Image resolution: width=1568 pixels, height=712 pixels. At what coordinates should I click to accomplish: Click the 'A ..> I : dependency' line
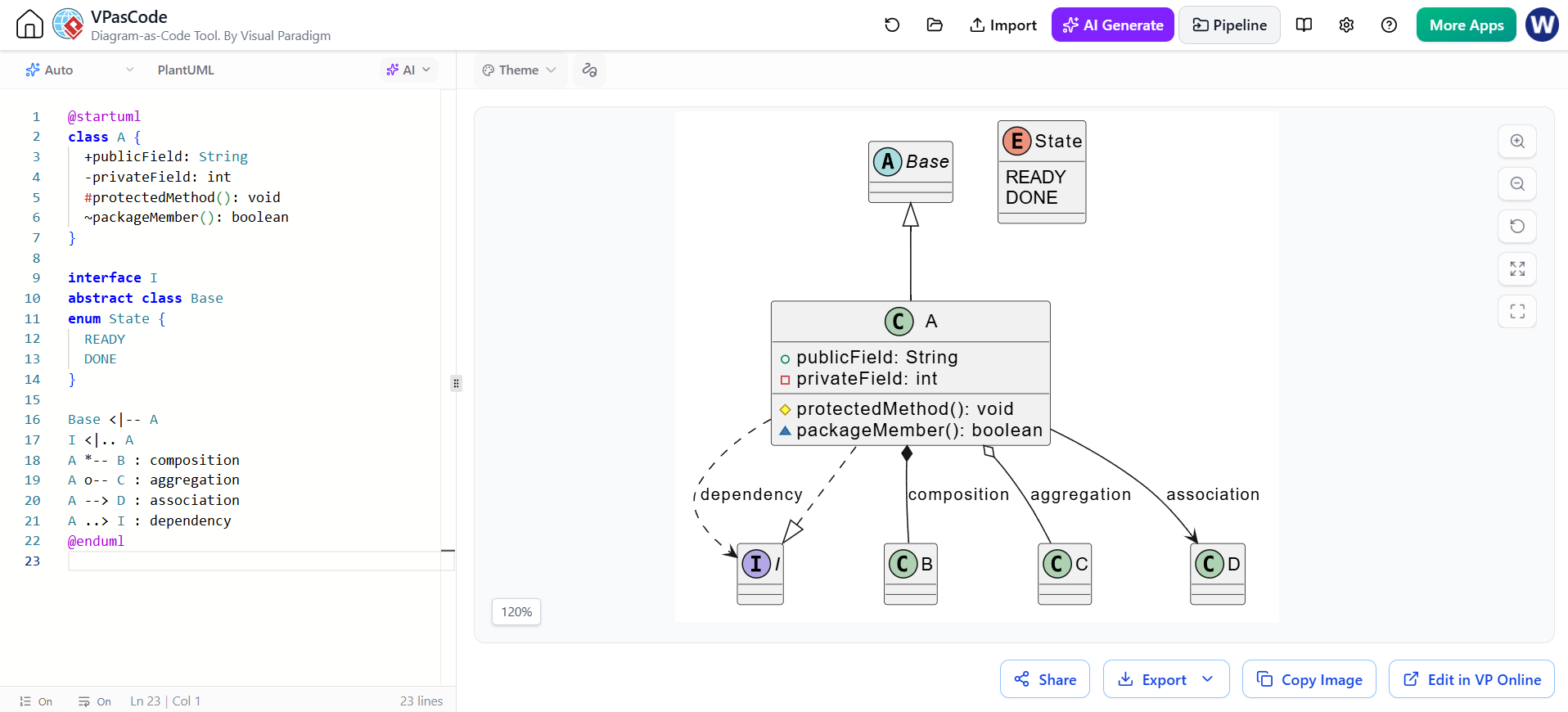coord(150,520)
